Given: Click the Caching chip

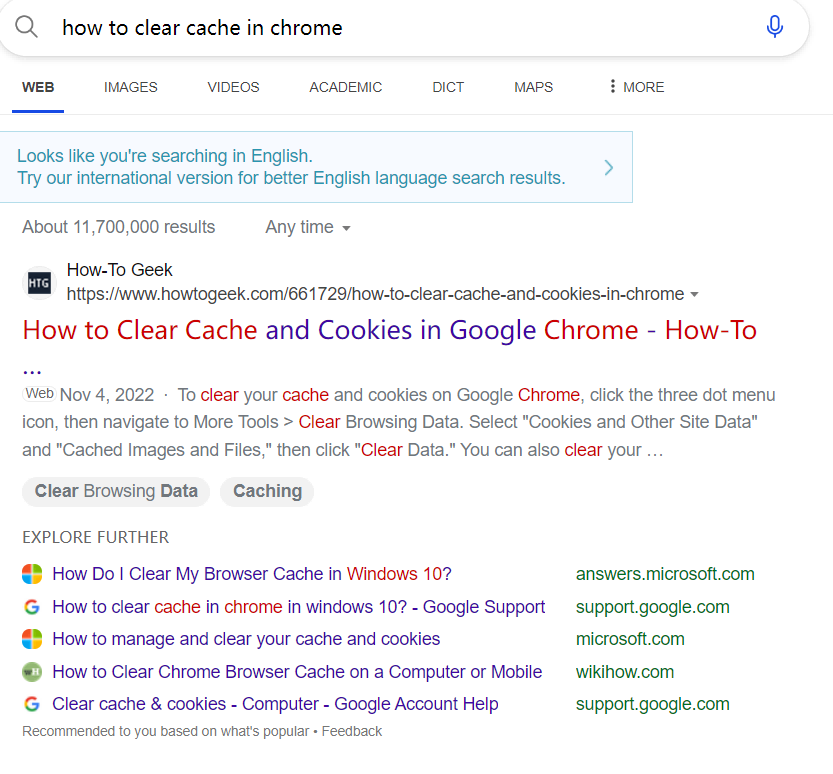Looking at the screenshot, I should (x=267, y=491).
